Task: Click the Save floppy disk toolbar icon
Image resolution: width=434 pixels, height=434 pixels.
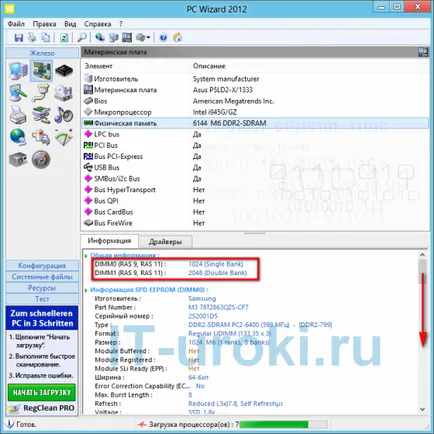Action: [x=19, y=37]
